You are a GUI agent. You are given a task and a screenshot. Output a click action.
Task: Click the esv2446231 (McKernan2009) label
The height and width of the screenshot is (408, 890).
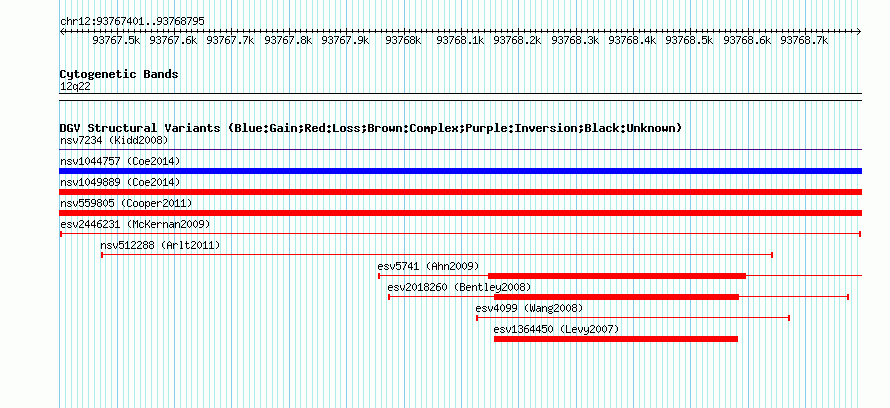click(x=135, y=224)
